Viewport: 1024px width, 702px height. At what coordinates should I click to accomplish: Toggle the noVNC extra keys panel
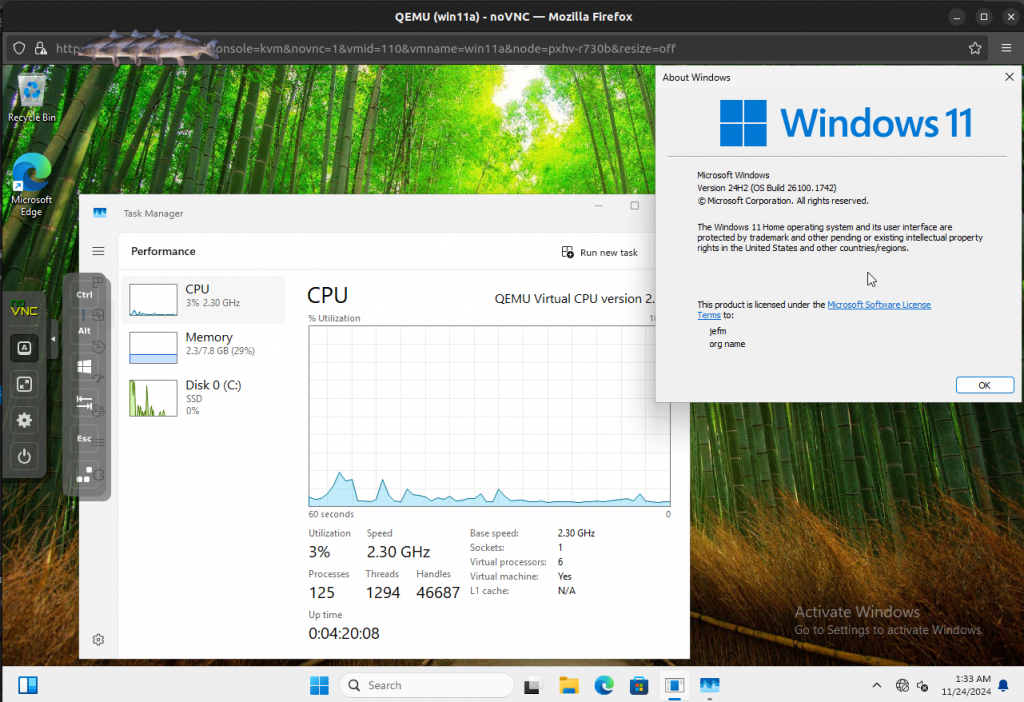[x=24, y=348]
